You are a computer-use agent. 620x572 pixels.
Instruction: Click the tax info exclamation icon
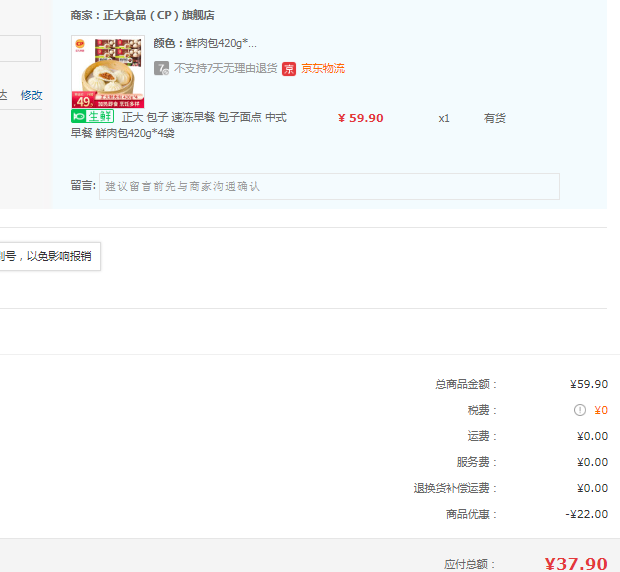580,410
